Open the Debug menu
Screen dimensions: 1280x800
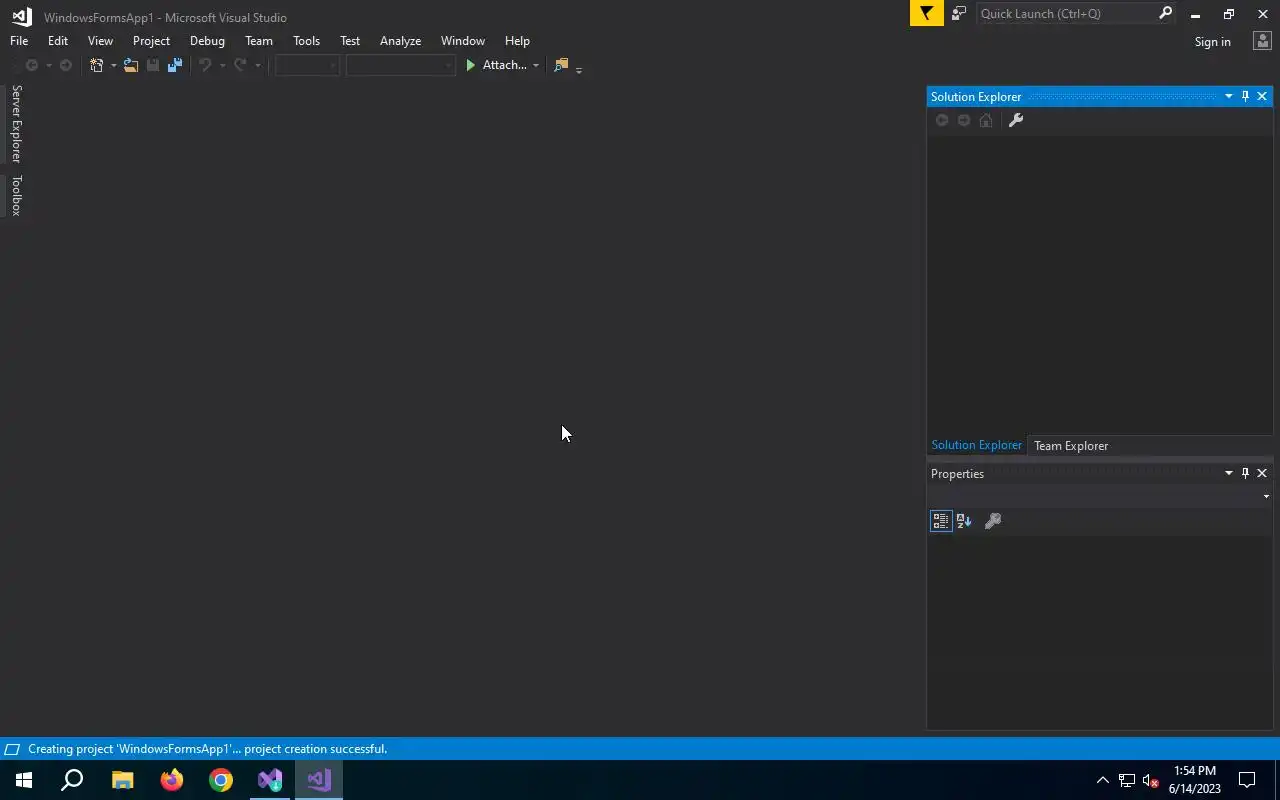207,41
